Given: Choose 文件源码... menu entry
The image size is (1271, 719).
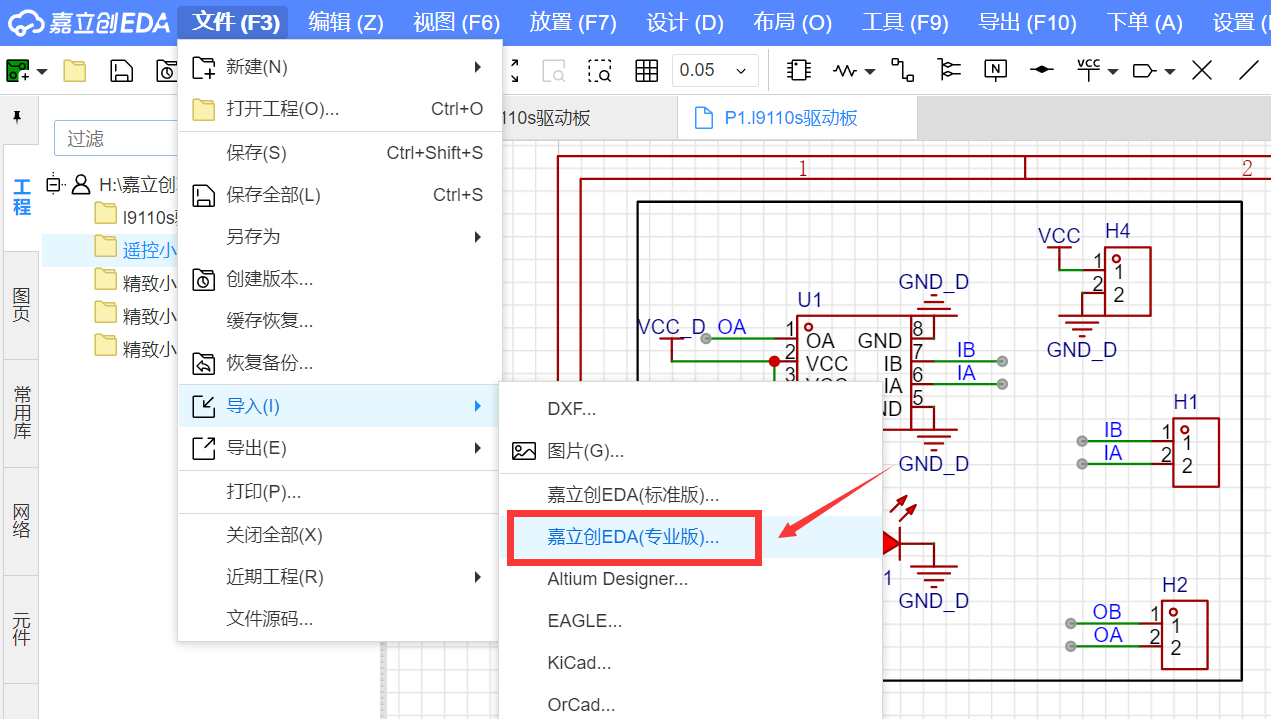Looking at the screenshot, I should 339,619.
